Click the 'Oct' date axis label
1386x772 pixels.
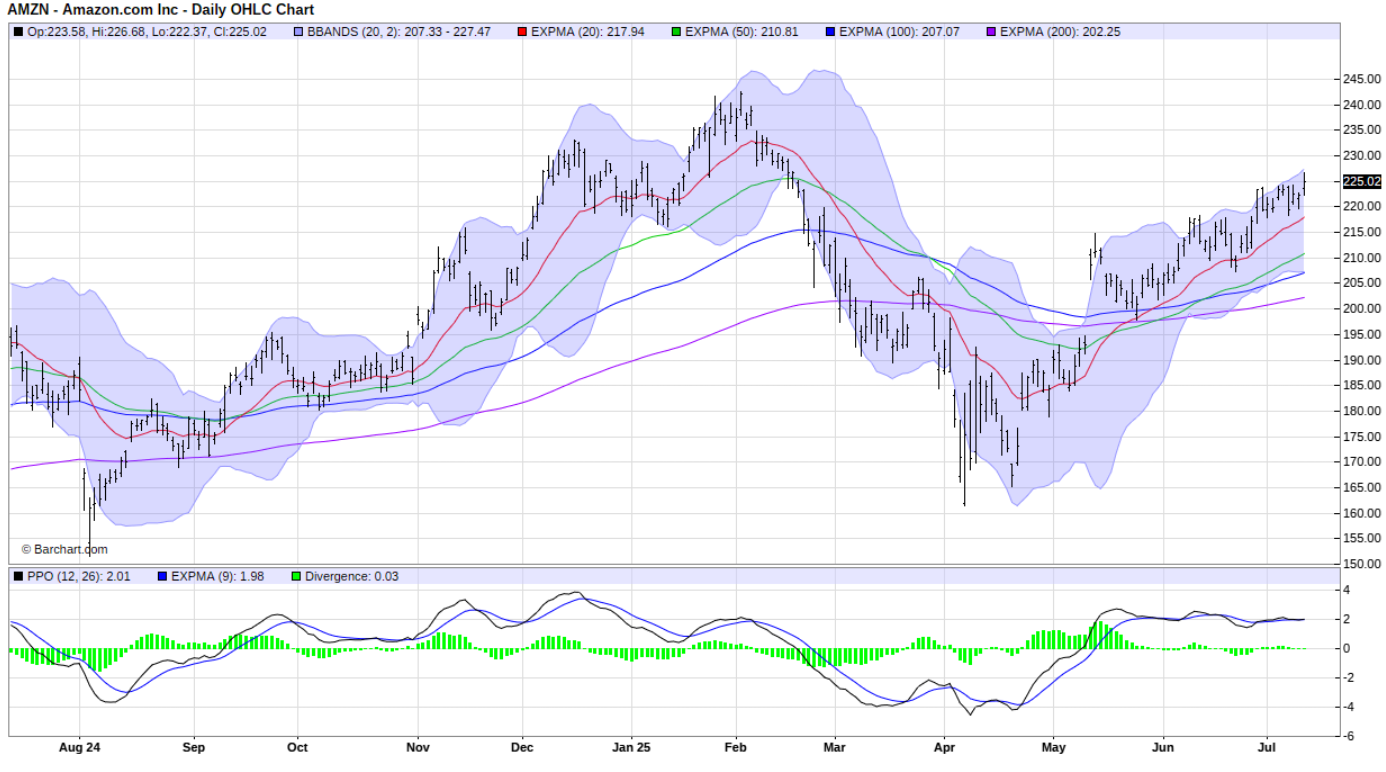(x=297, y=747)
